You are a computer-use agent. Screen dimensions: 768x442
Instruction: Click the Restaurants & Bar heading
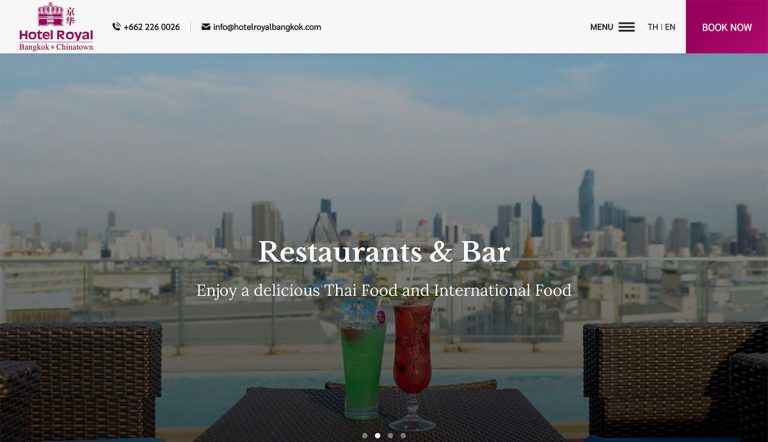pos(384,252)
